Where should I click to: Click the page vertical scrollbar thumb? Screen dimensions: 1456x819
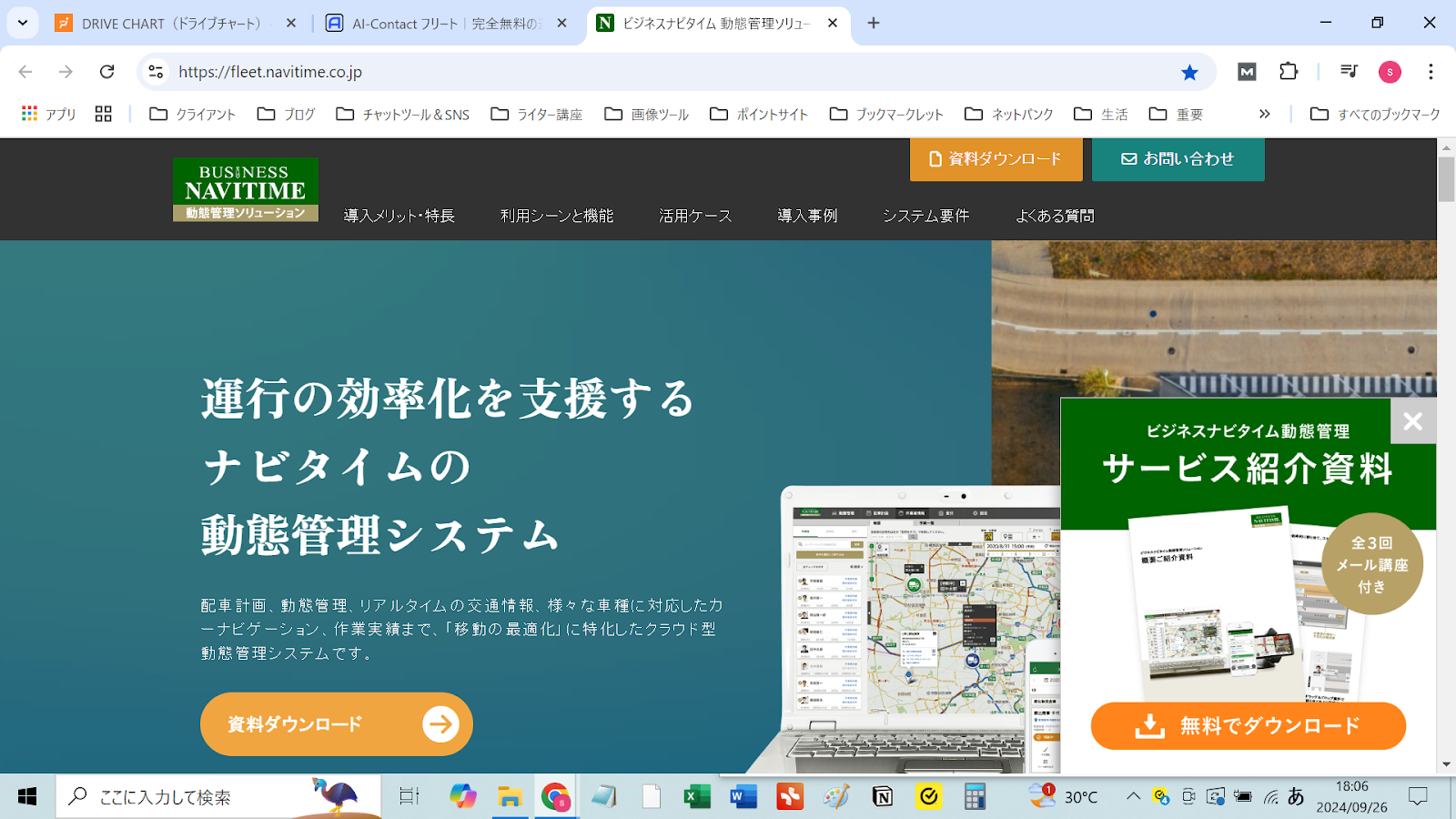[x=1446, y=179]
